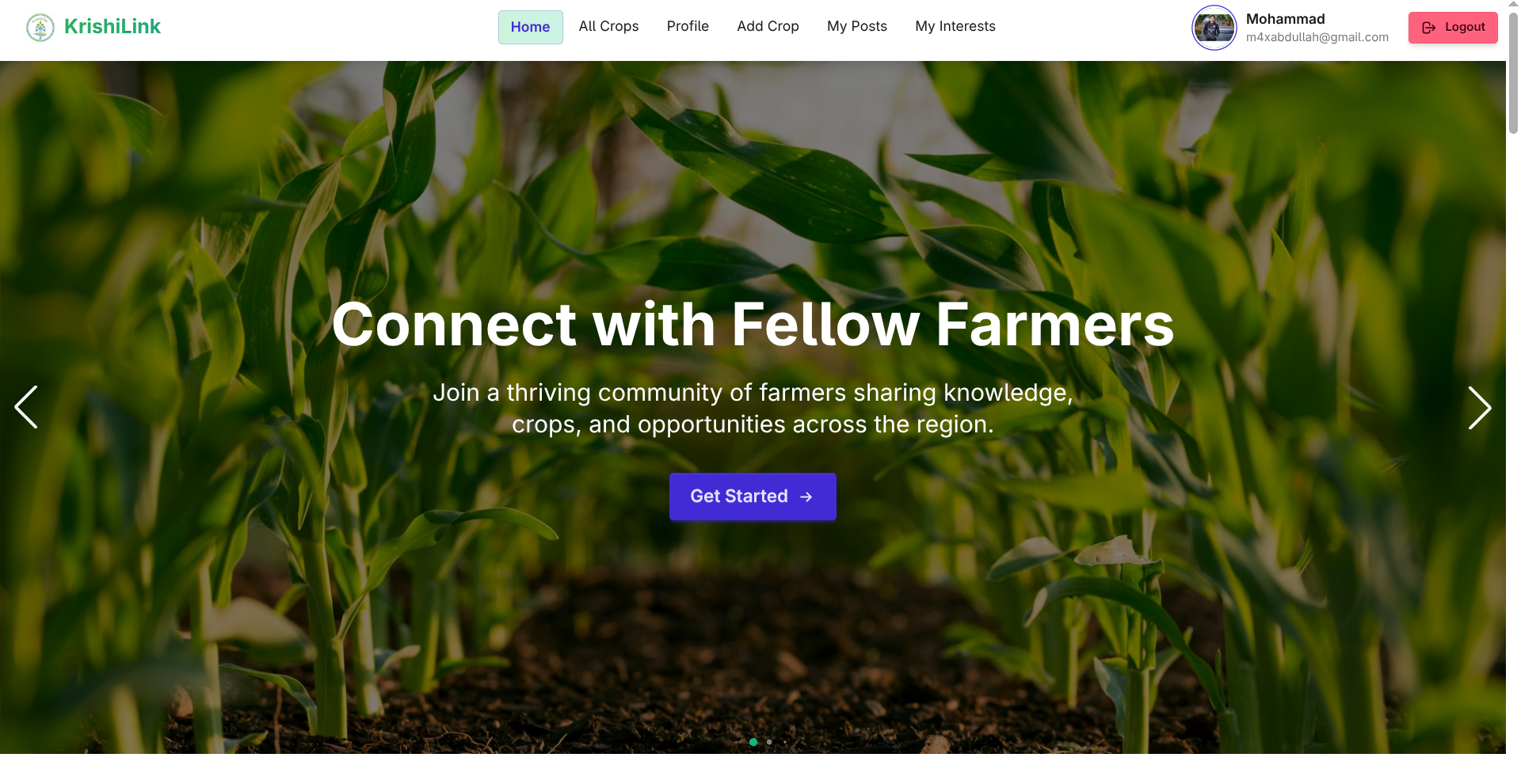Click the KrishiLink brand name text
This screenshot has height=784, width=1521.
(112, 27)
